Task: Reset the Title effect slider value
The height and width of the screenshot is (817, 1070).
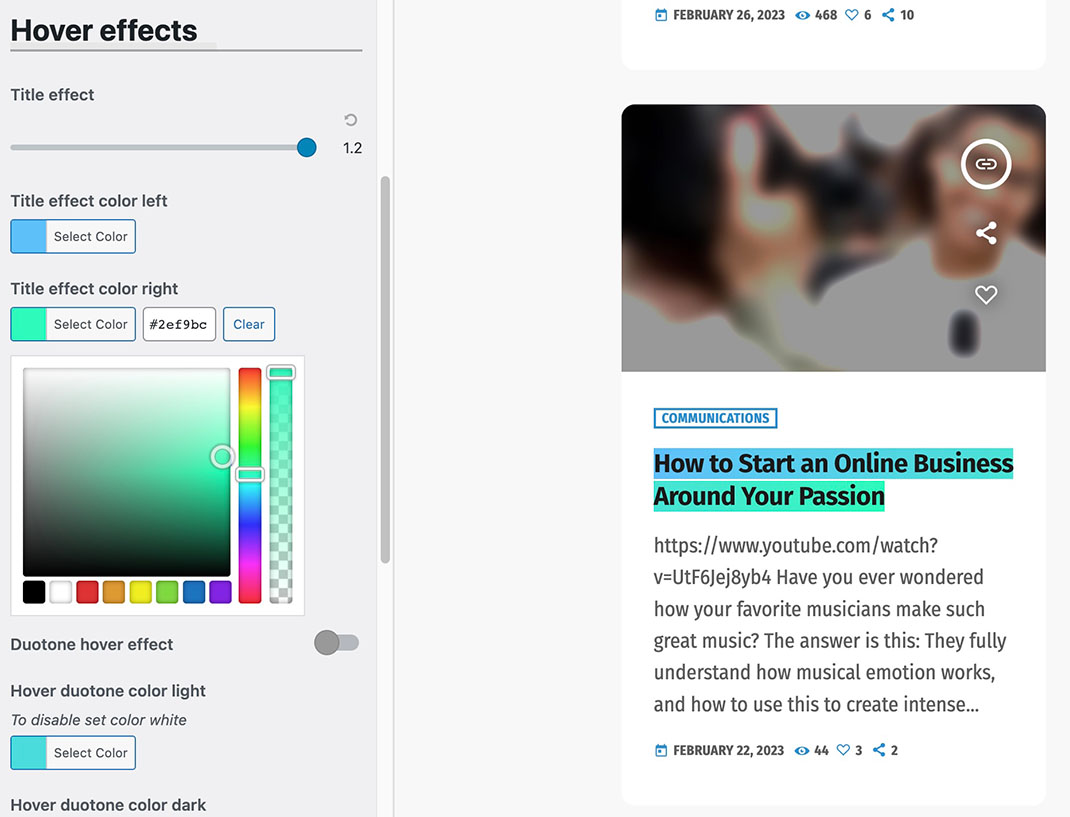Action: pyautogui.click(x=350, y=120)
